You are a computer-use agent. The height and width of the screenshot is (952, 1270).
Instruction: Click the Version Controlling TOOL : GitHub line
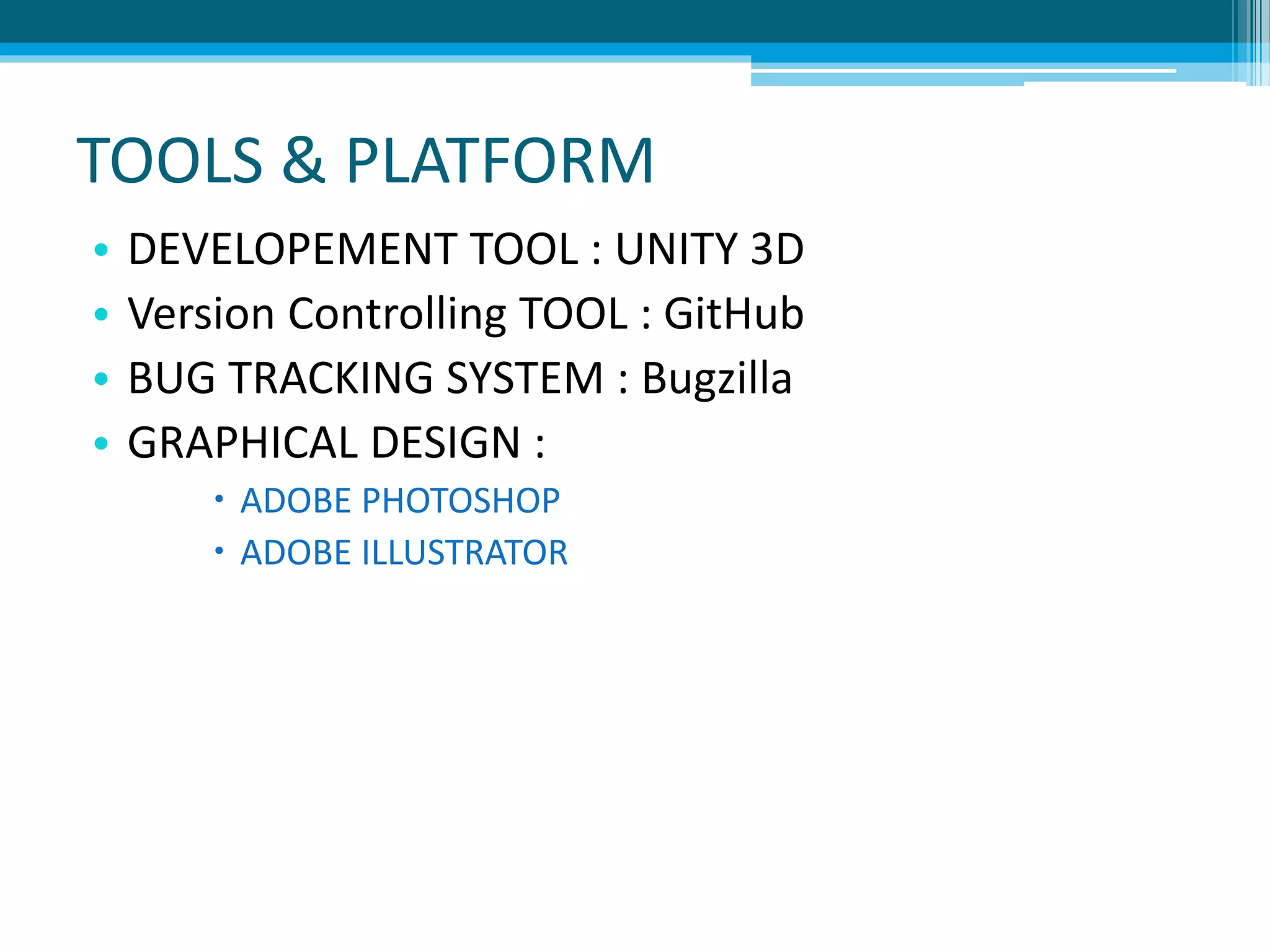coord(465,314)
